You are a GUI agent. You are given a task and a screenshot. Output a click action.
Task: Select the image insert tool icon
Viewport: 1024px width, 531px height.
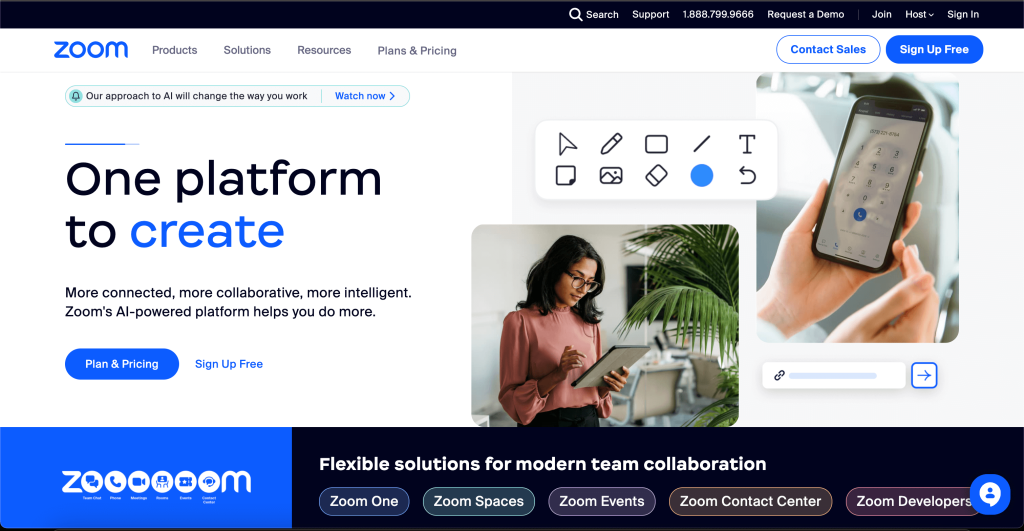[x=611, y=176]
